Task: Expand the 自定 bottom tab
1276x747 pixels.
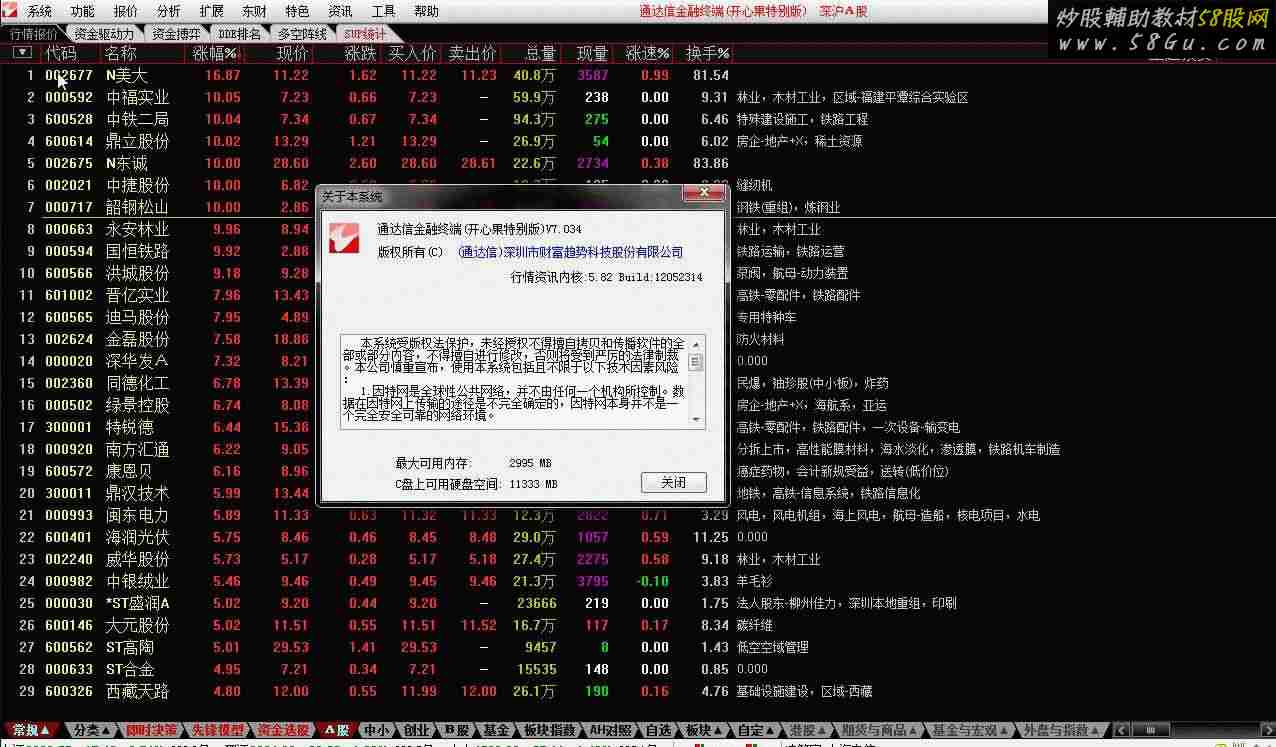Action: (757, 730)
